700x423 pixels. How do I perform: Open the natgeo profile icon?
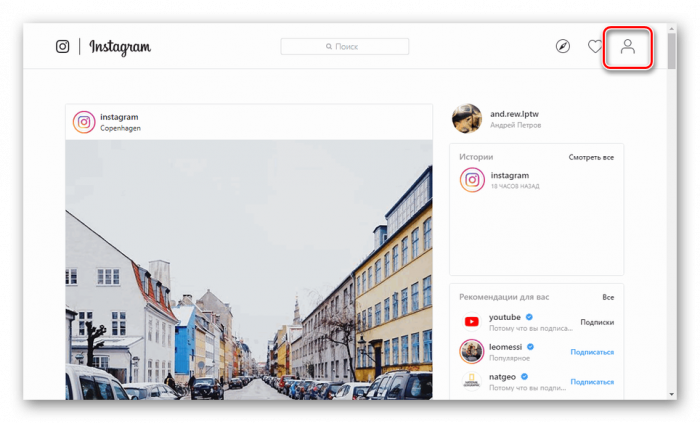(472, 380)
